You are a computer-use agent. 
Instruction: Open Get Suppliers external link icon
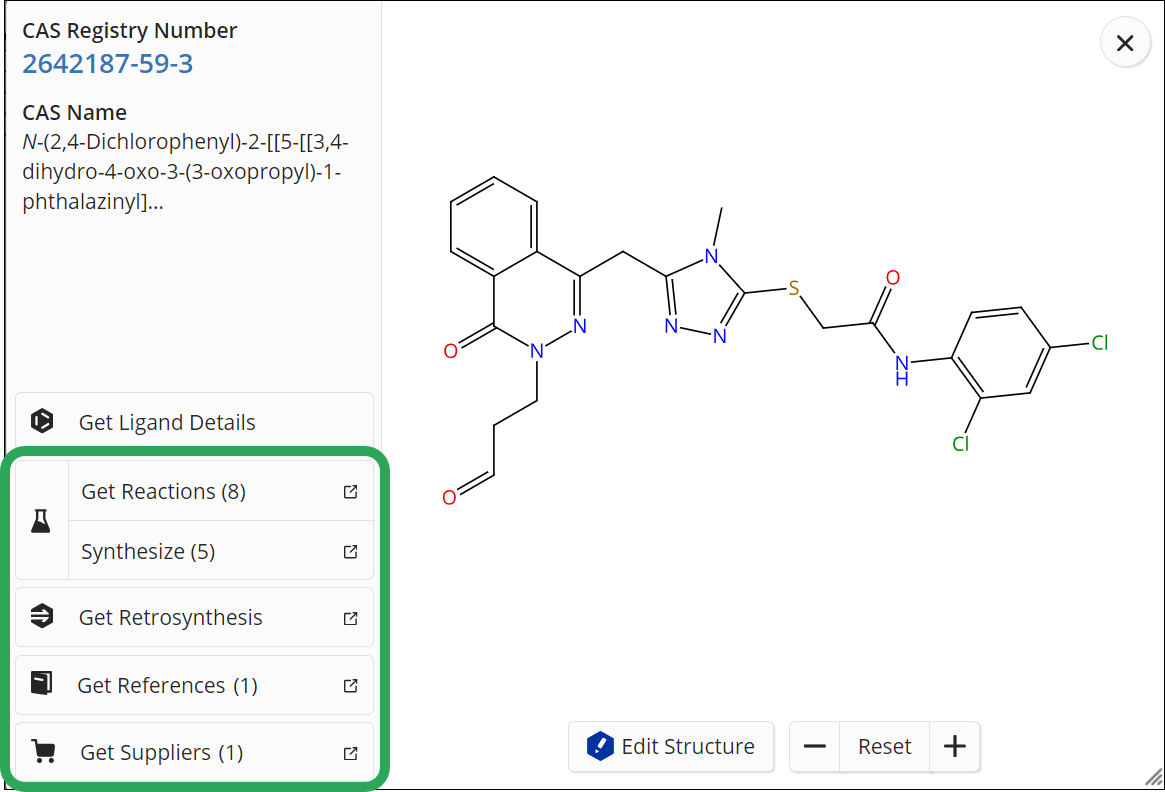coord(351,753)
